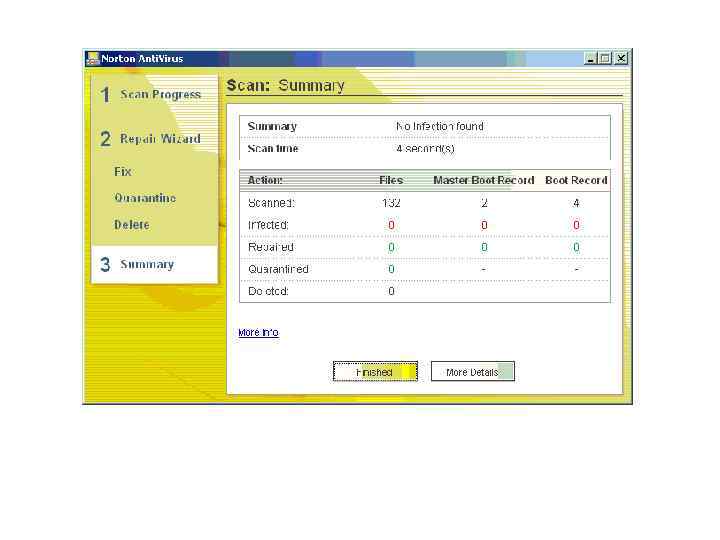Select the Delete sub-step
The width and height of the screenshot is (720, 540).
click(132, 225)
